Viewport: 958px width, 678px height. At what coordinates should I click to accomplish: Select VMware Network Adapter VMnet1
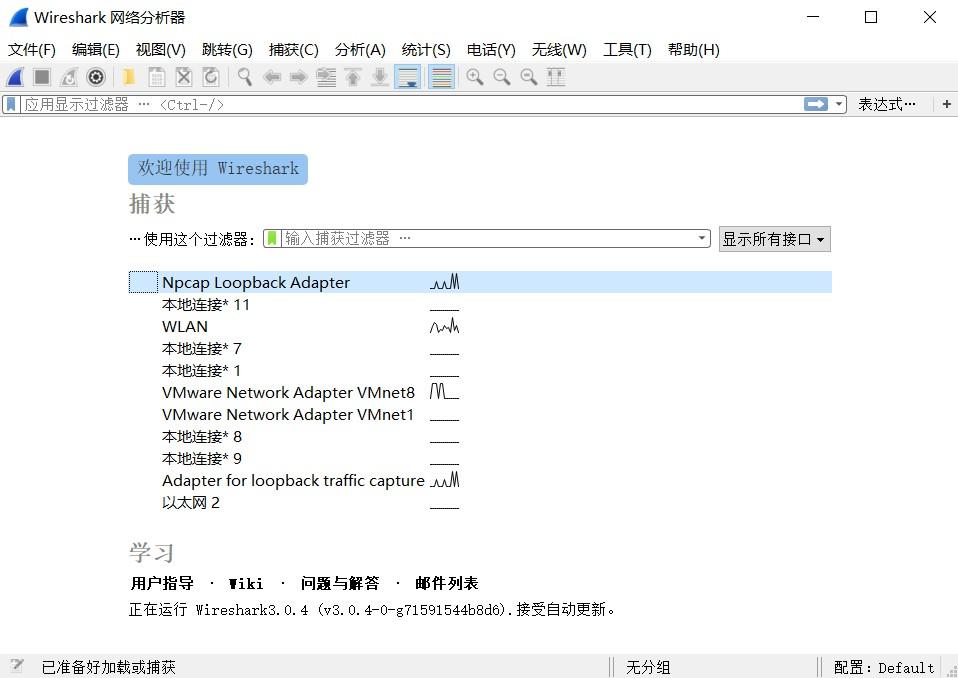point(480,414)
